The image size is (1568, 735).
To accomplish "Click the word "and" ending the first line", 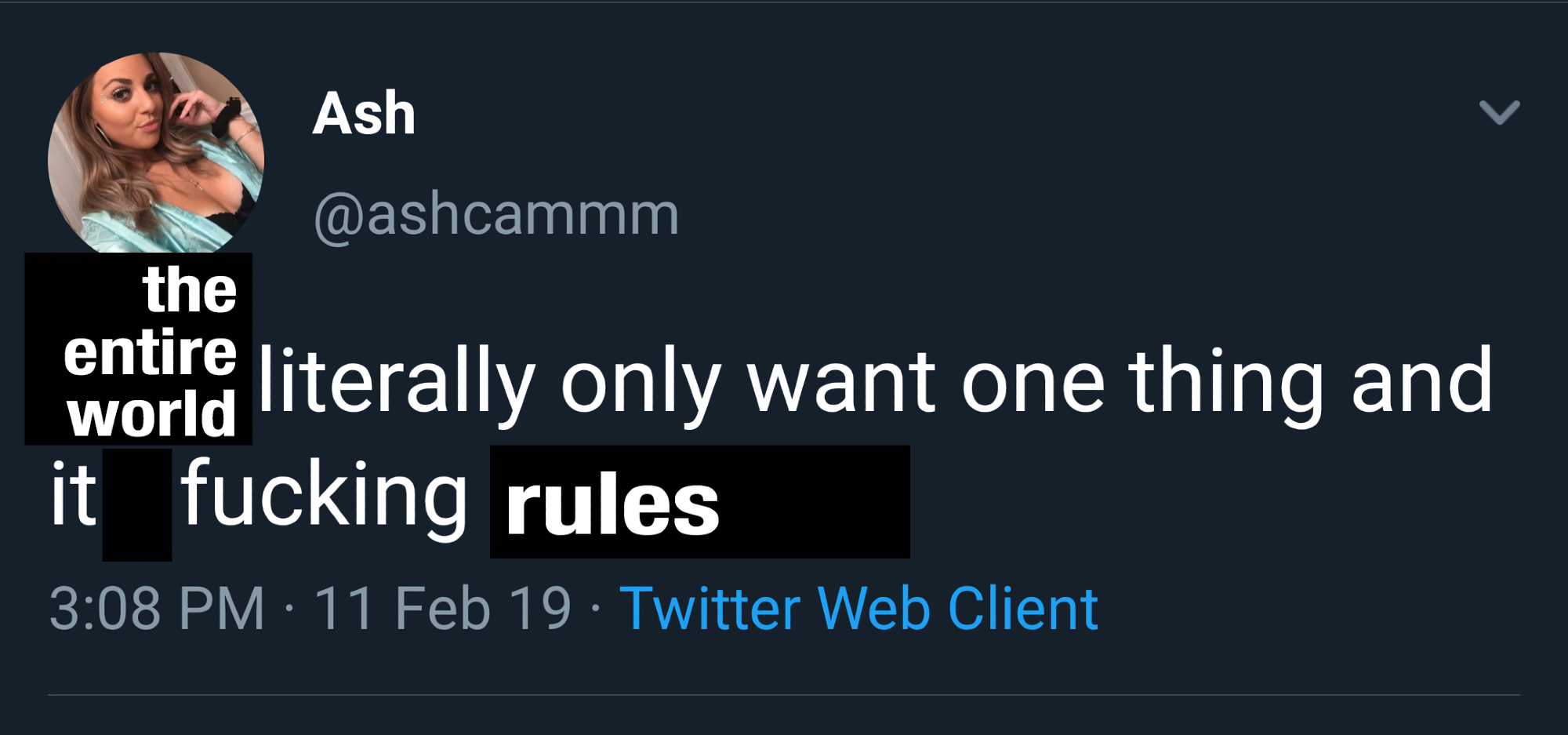I will (x=1421, y=382).
